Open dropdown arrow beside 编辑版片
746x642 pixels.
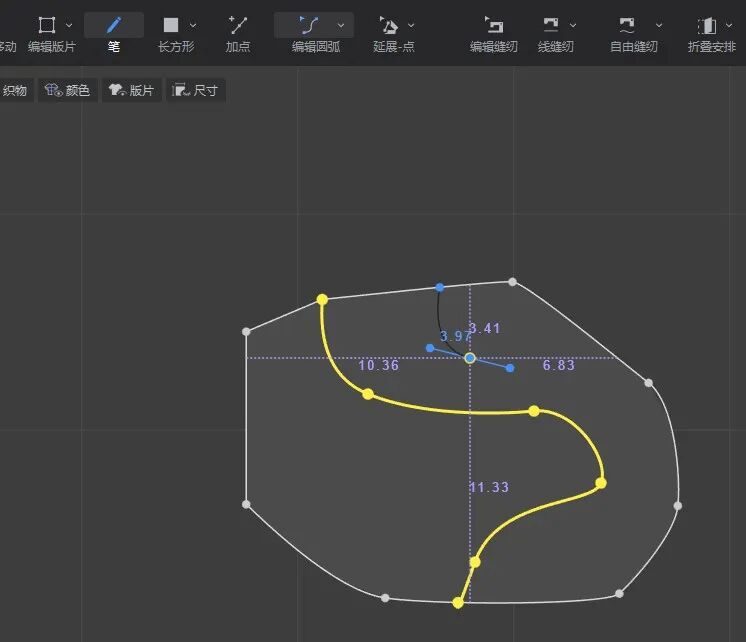[x=69, y=25]
